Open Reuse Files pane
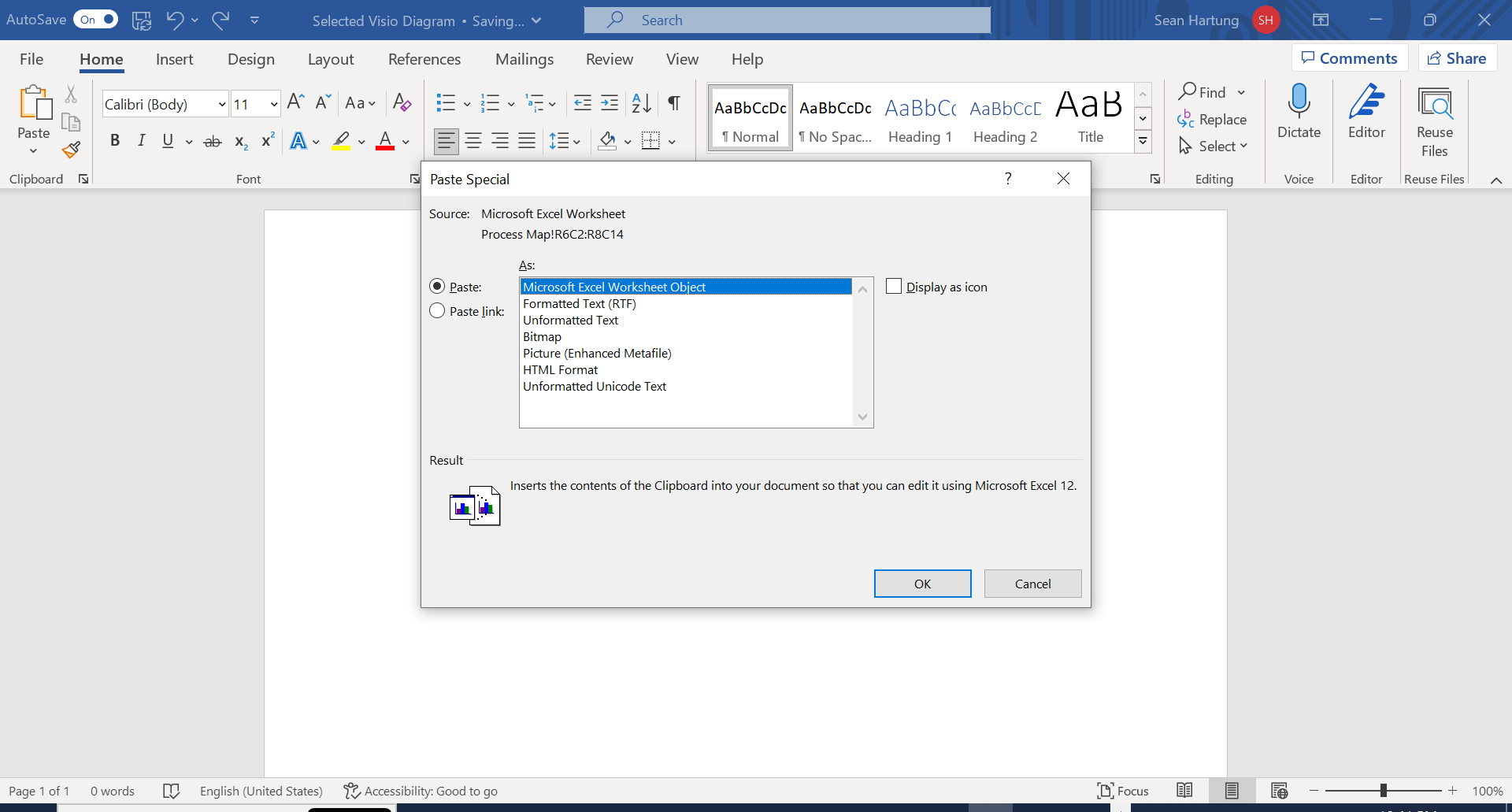 [1434, 122]
